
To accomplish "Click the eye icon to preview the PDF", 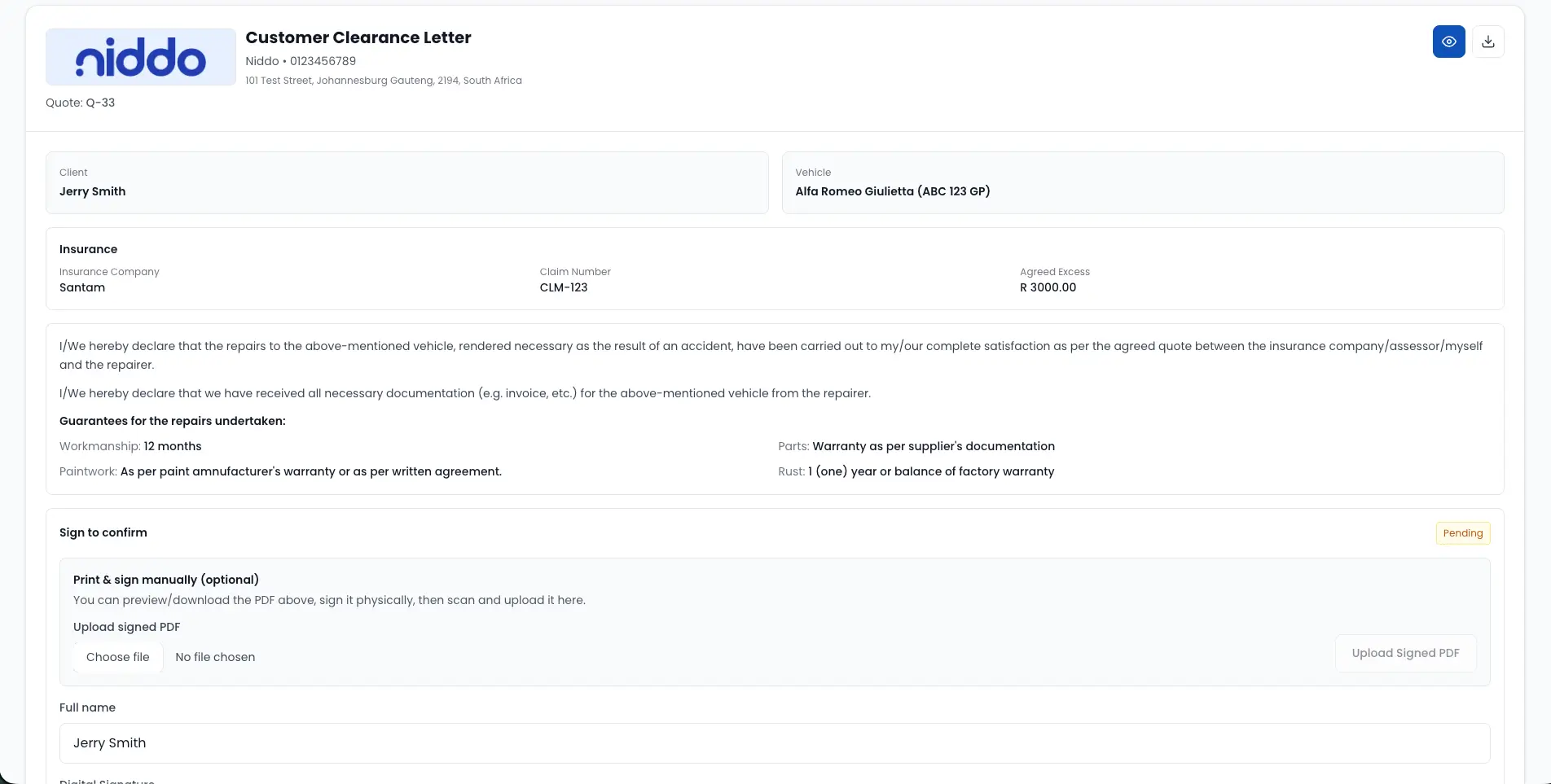I will (x=1448, y=42).
